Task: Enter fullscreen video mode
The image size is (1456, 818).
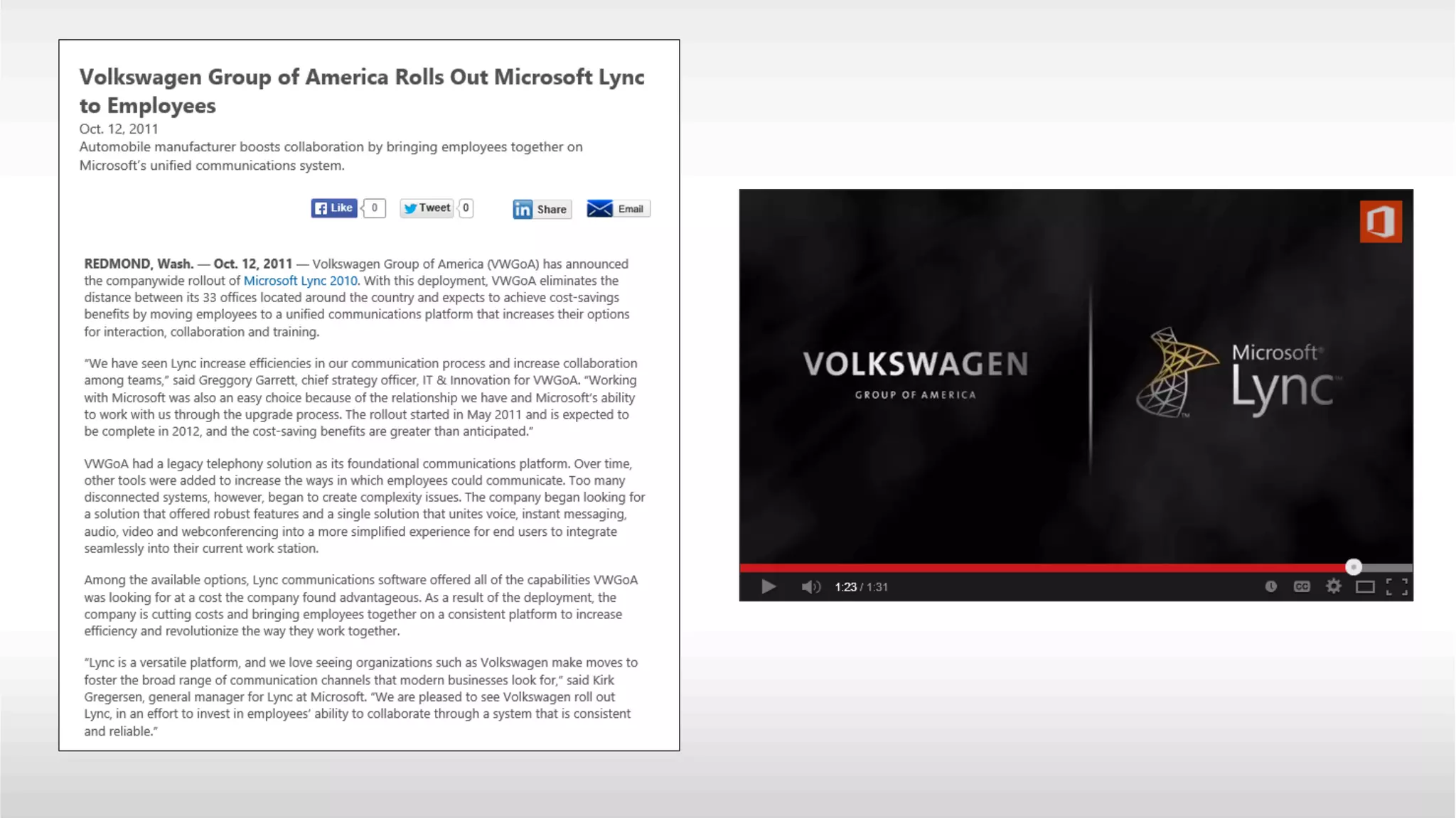Action: (x=1396, y=587)
